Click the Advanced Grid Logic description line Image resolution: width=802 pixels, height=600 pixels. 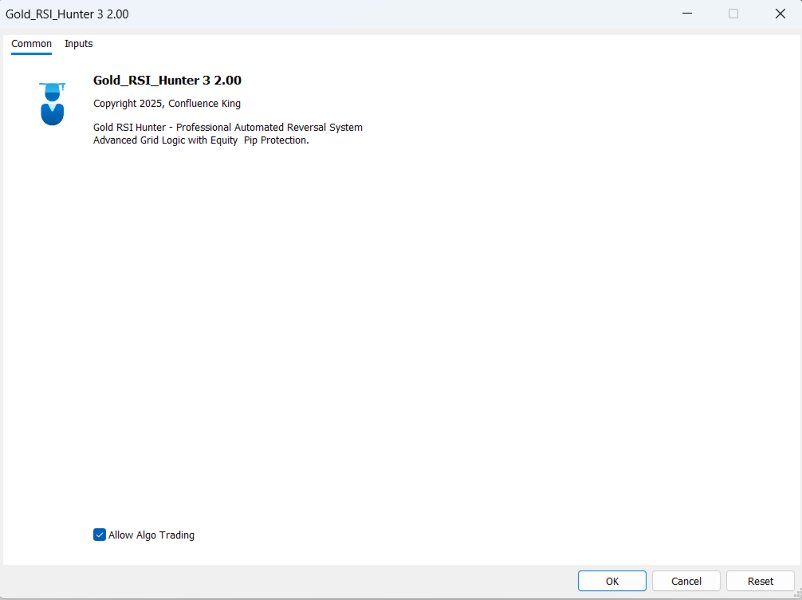point(201,140)
